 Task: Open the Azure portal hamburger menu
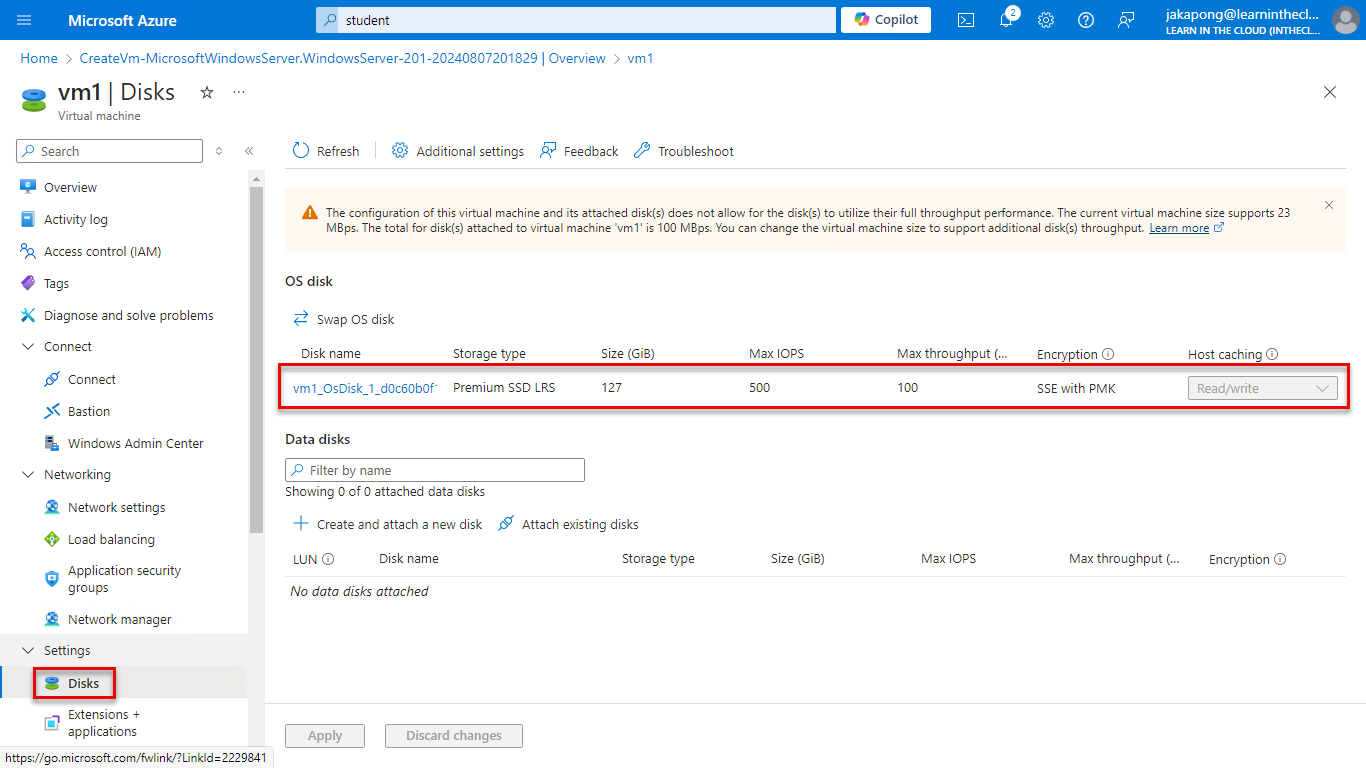(x=25, y=20)
